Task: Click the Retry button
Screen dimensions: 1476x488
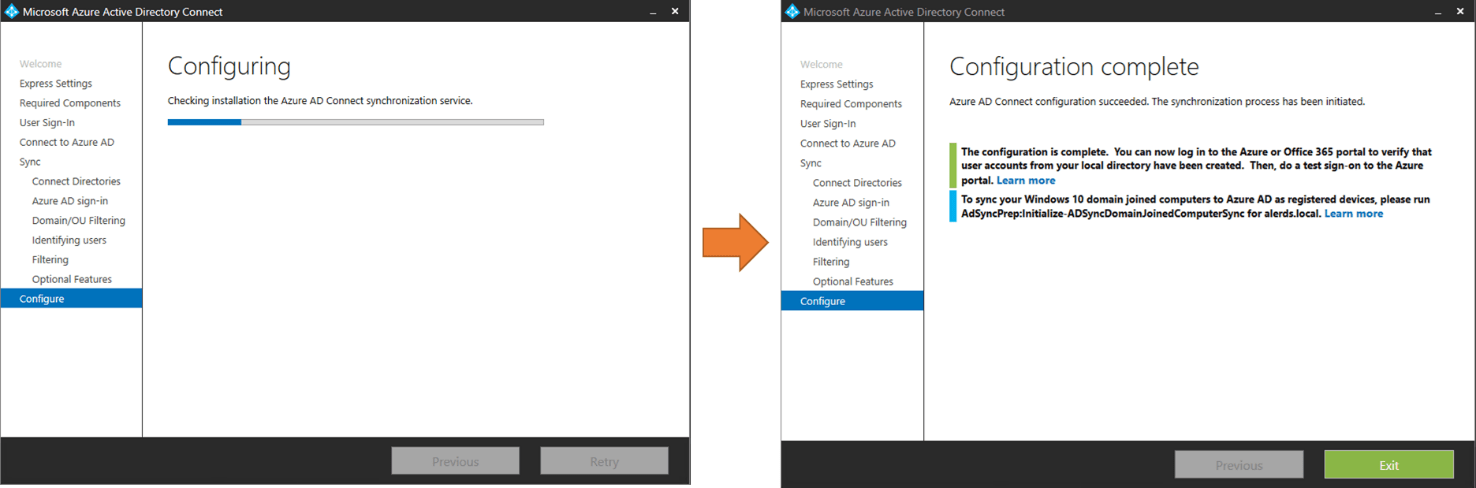Action: [x=604, y=461]
